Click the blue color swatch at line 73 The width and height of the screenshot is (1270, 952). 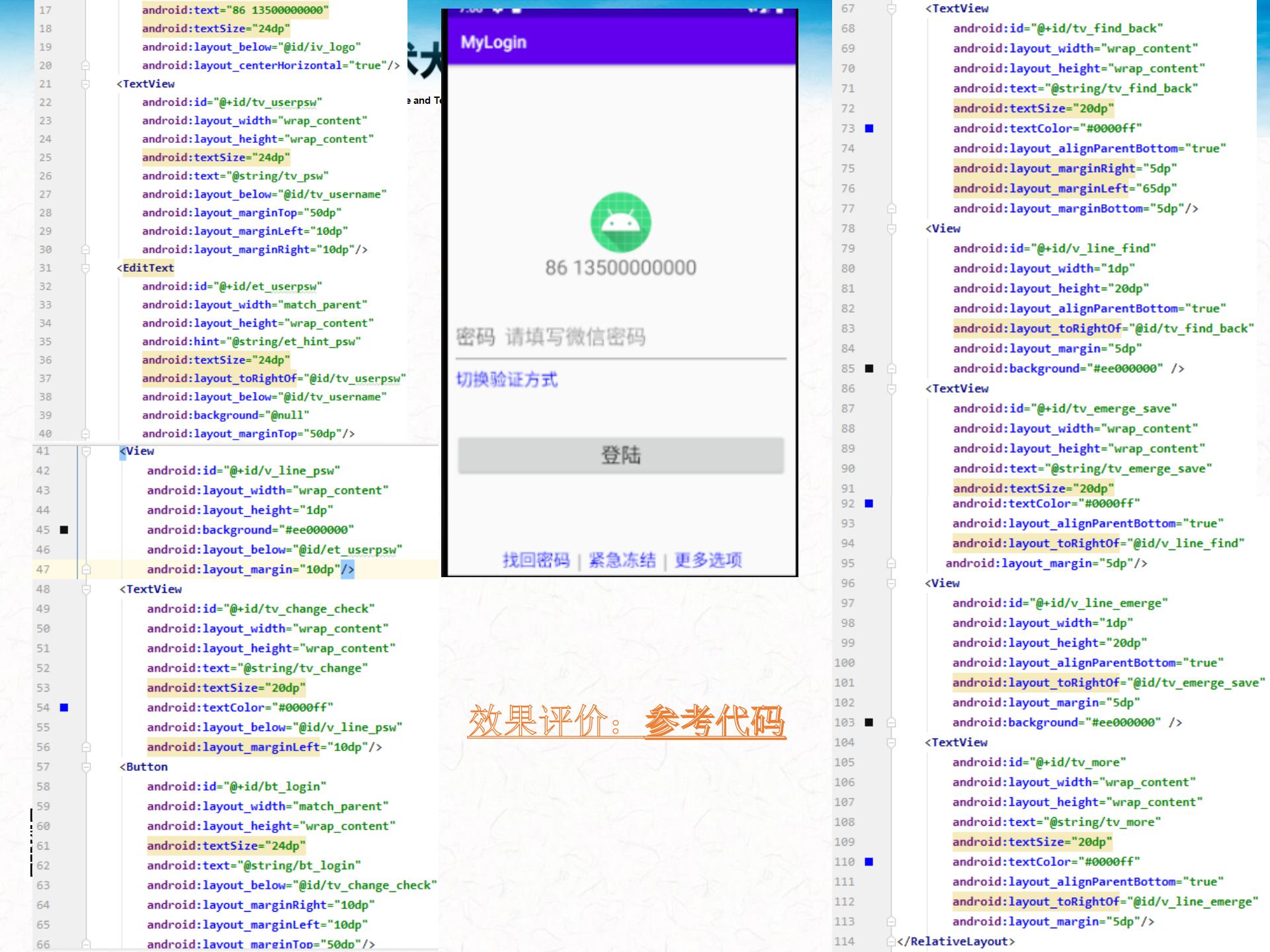point(869,128)
